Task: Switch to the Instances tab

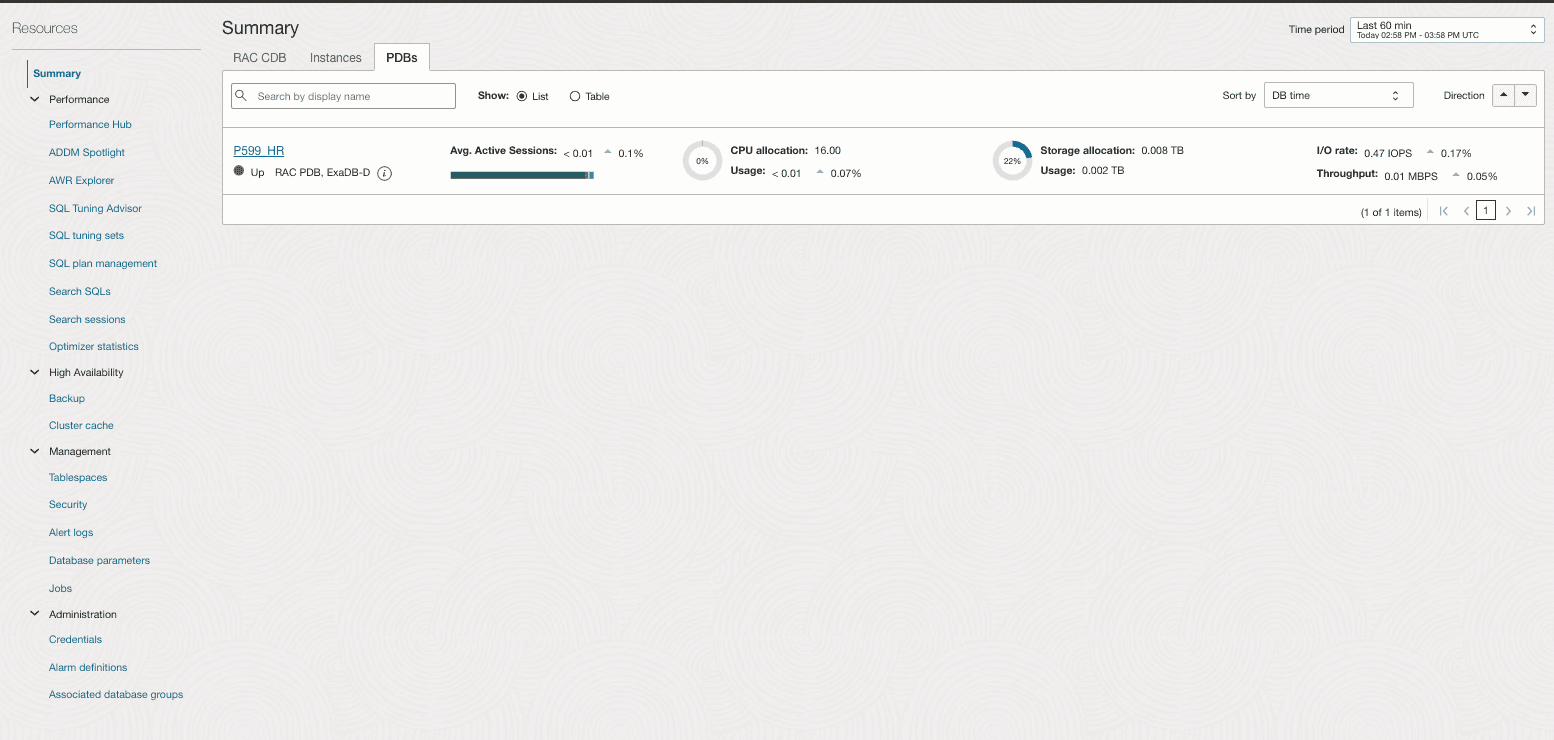Action: tap(336, 58)
